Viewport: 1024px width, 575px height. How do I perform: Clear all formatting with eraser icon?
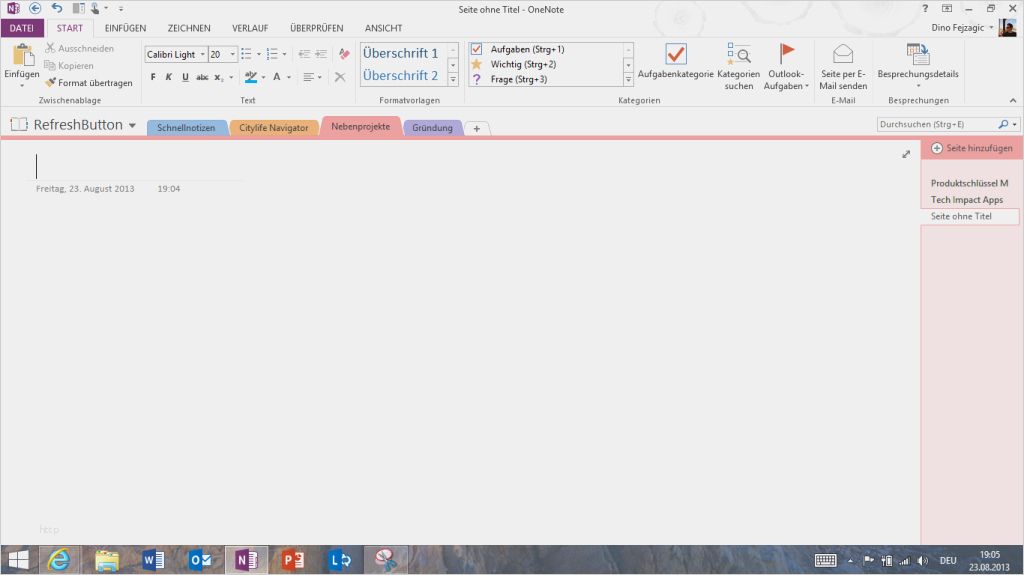point(344,54)
